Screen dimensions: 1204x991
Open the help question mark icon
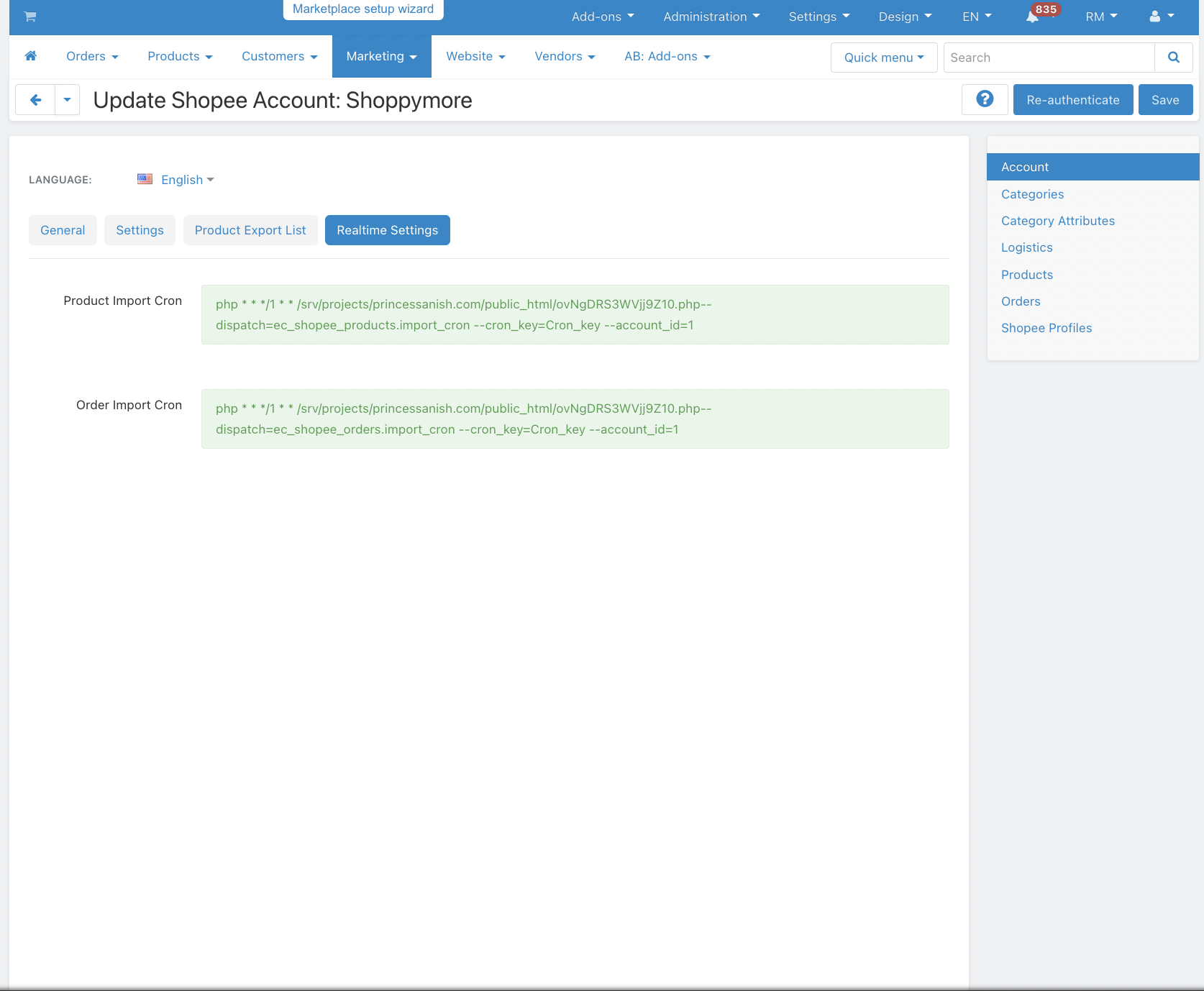pyautogui.click(x=985, y=99)
